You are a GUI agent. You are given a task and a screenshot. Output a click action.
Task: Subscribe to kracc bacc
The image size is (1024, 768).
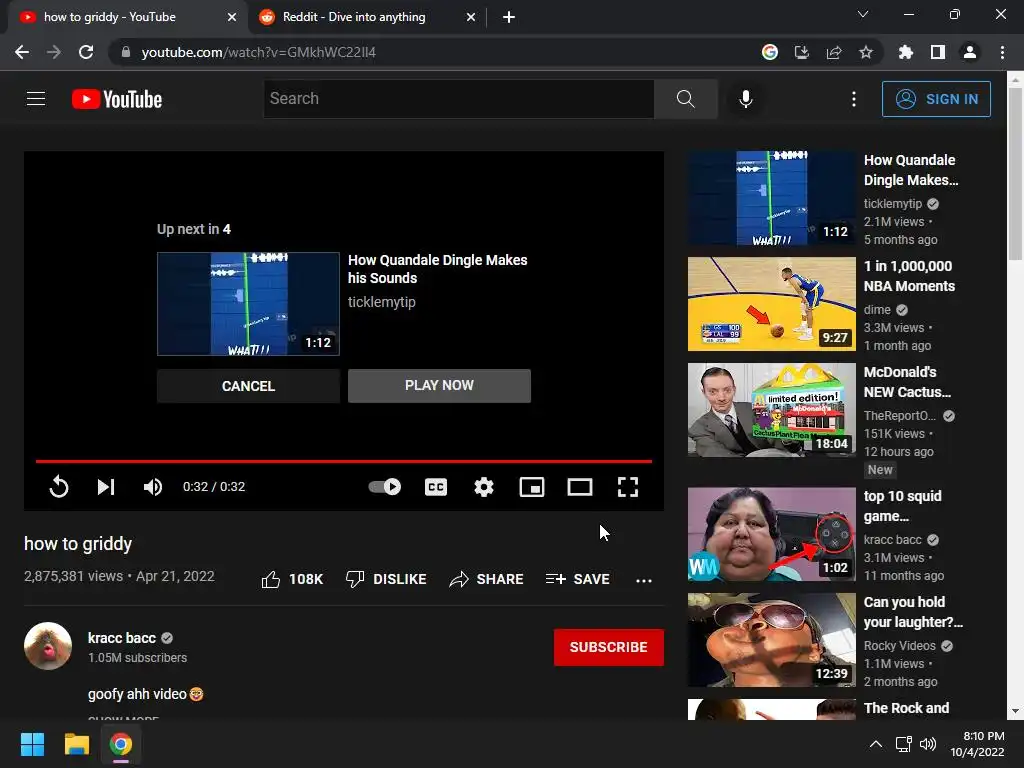609,647
